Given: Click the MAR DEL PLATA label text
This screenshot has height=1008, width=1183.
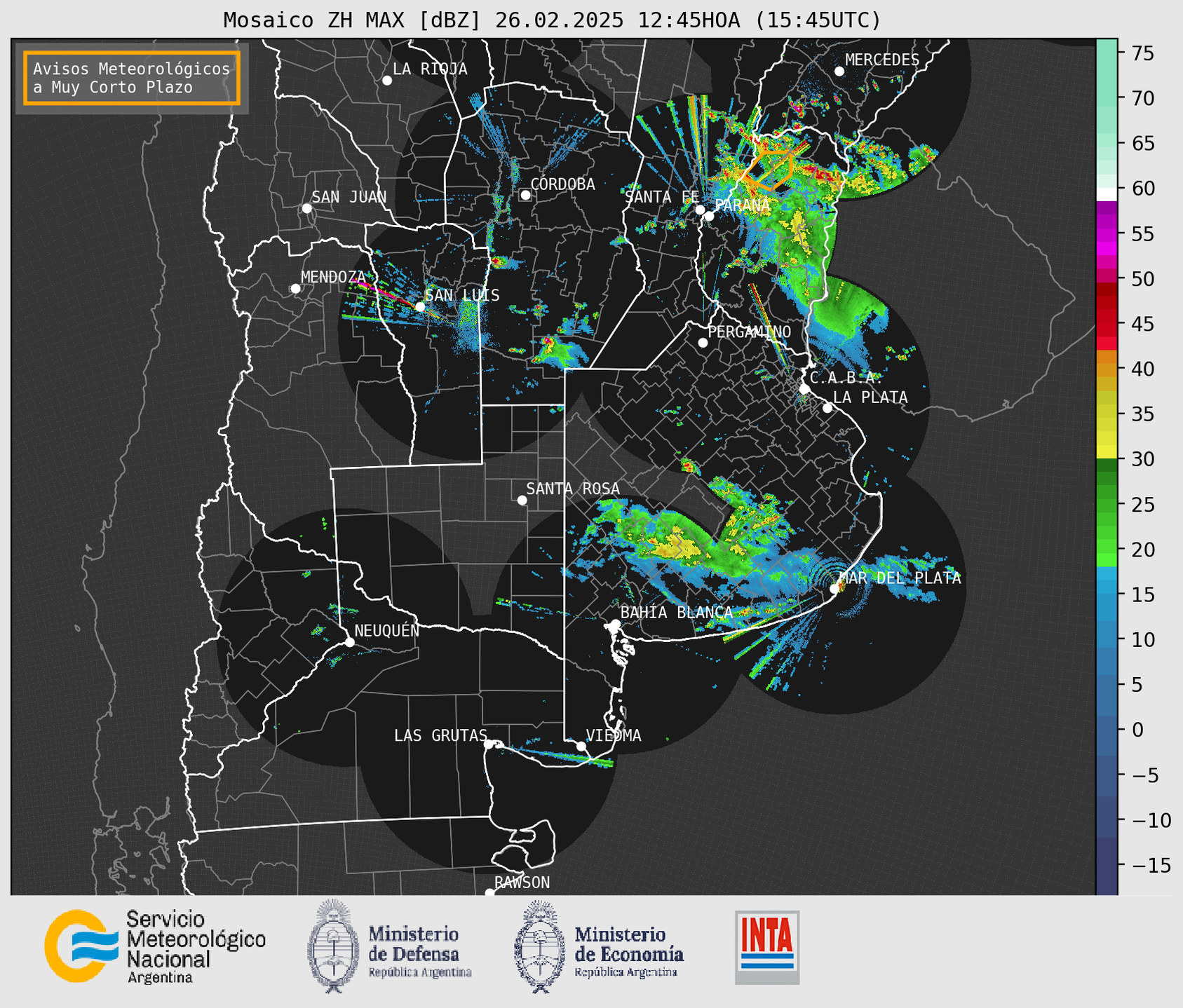Looking at the screenshot, I should (x=900, y=578).
